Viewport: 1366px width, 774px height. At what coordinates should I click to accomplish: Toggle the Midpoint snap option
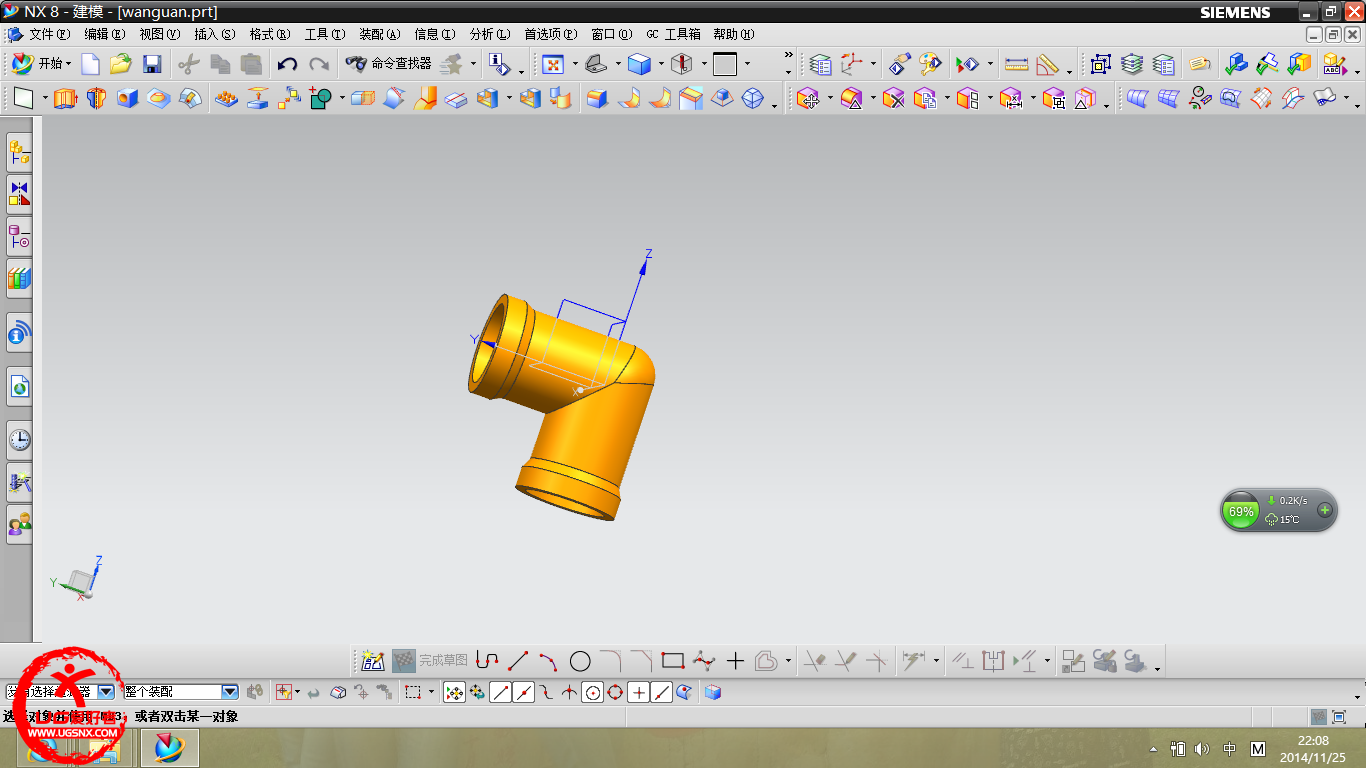pos(524,692)
